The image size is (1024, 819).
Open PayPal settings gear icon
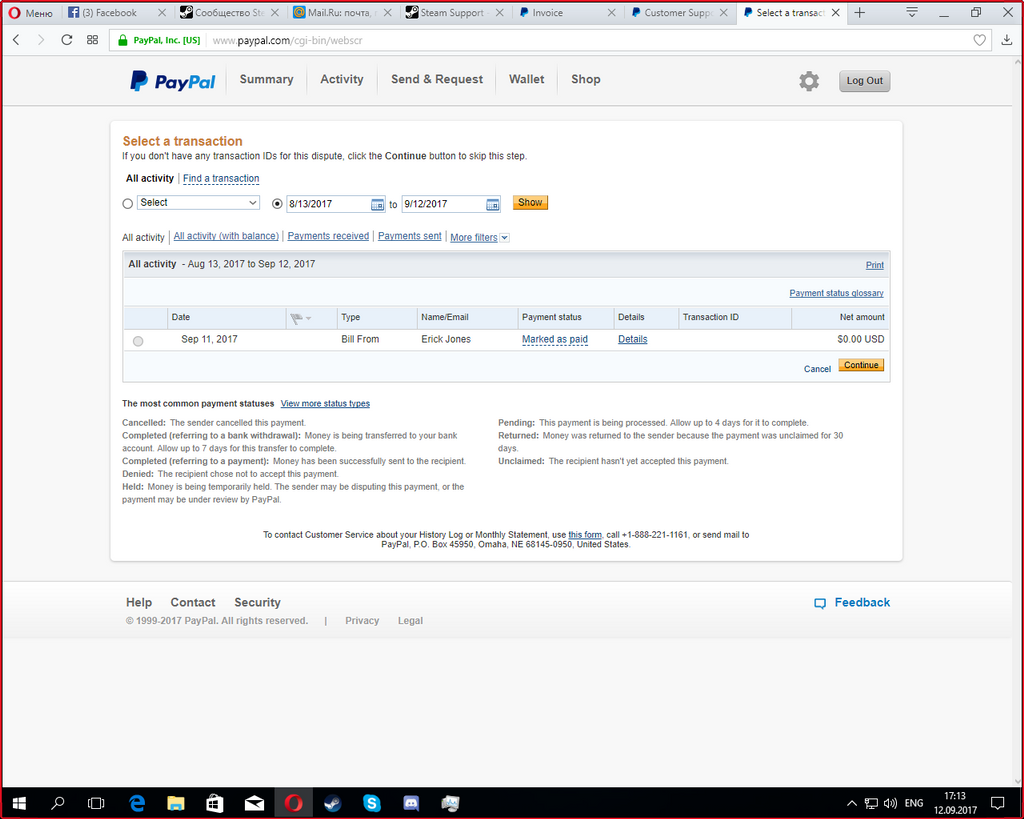coord(808,81)
